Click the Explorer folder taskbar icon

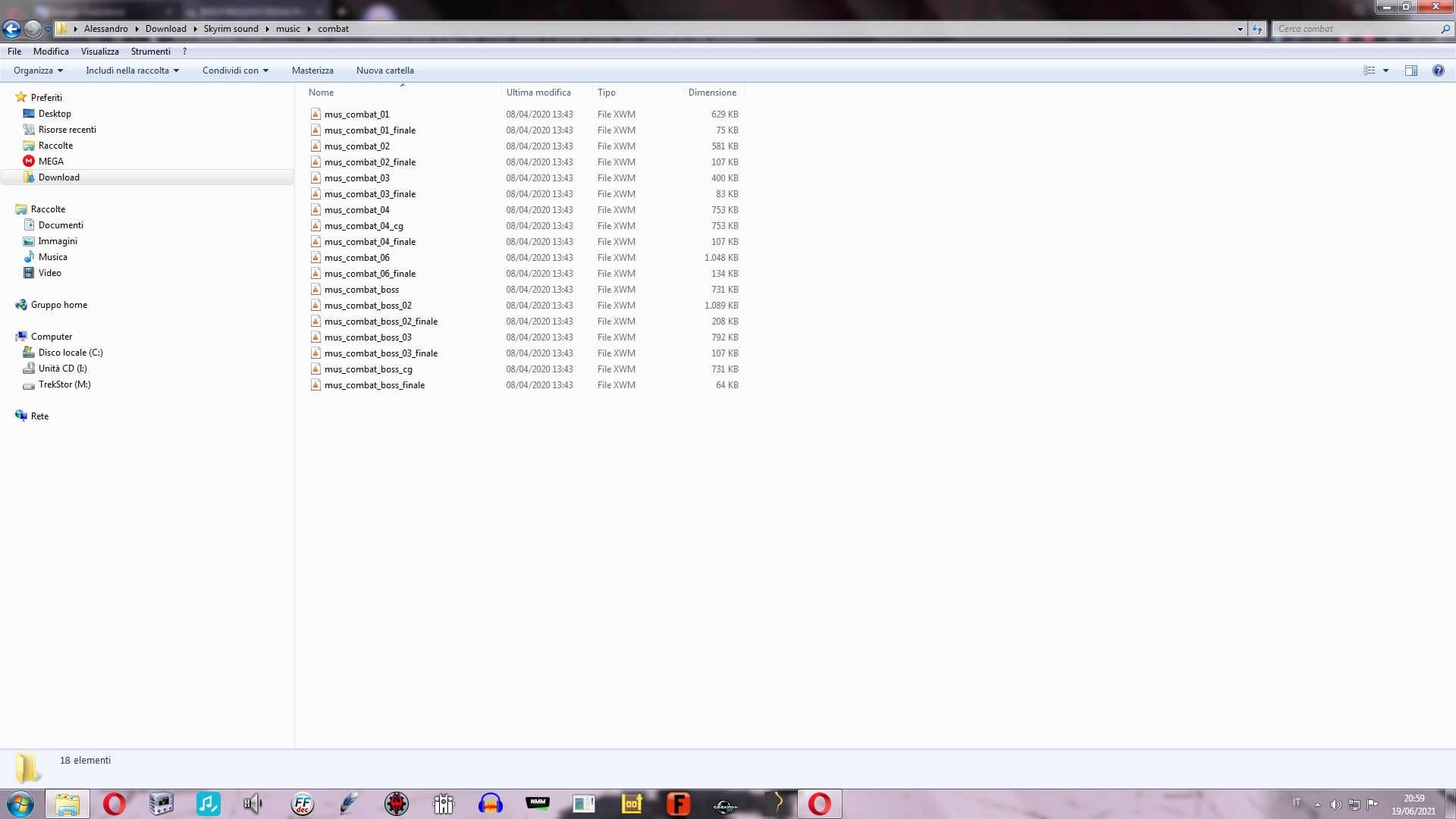pyautogui.click(x=67, y=804)
